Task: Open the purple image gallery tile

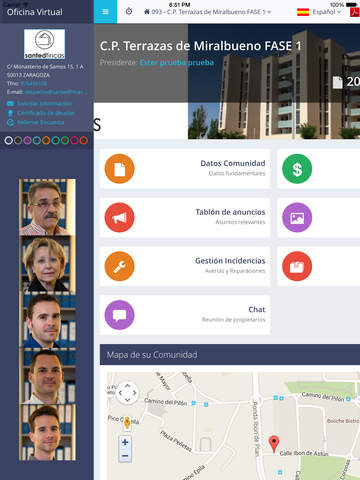Action: coord(297,217)
